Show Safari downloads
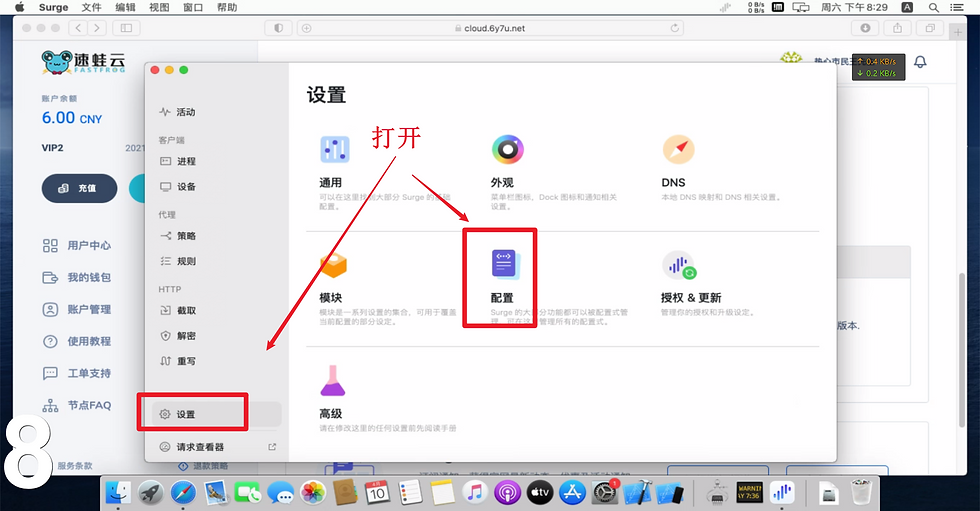 pyautogui.click(x=866, y=28)
